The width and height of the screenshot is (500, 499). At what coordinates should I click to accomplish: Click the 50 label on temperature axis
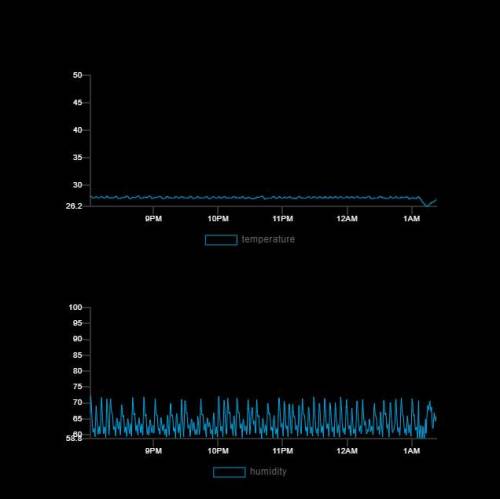(77, 75)
